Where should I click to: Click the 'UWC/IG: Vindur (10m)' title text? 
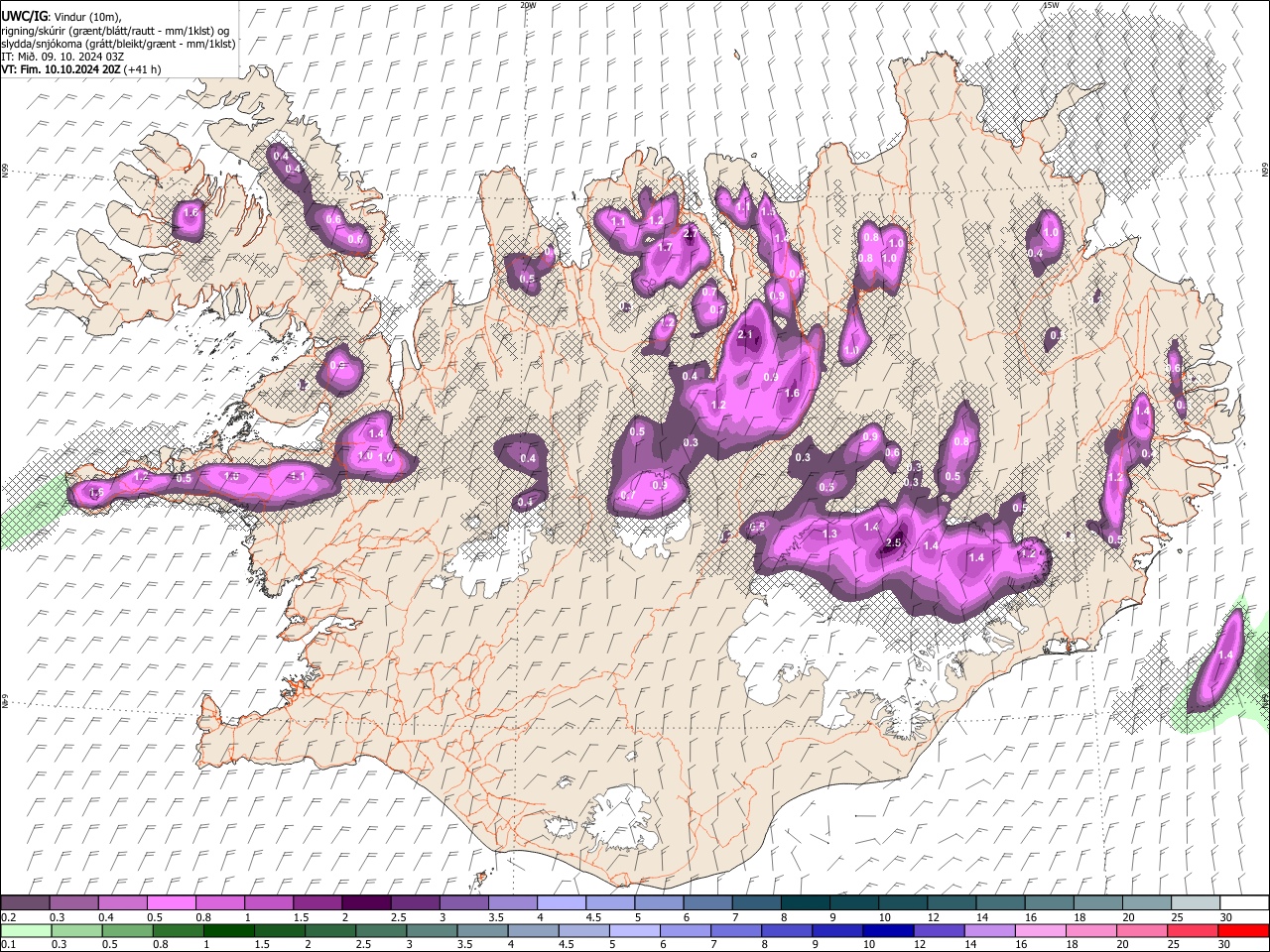(62, 16)
